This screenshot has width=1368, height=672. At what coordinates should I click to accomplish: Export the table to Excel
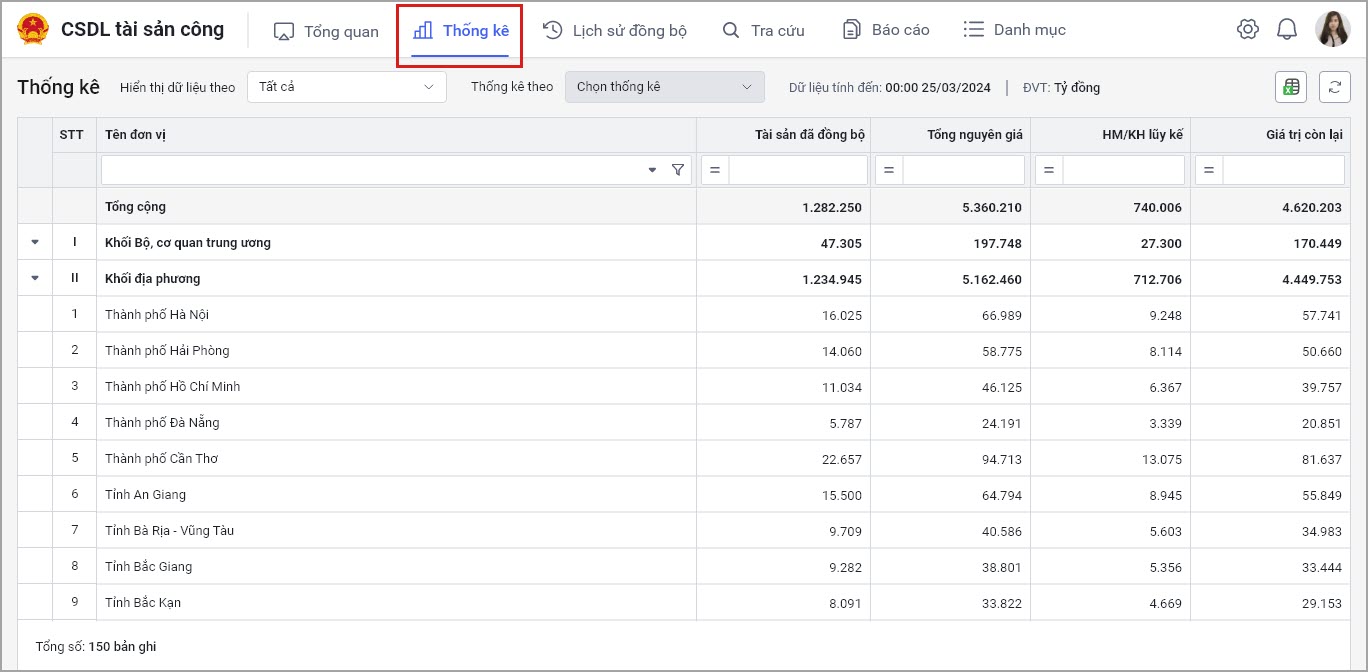coord(1291,87)
